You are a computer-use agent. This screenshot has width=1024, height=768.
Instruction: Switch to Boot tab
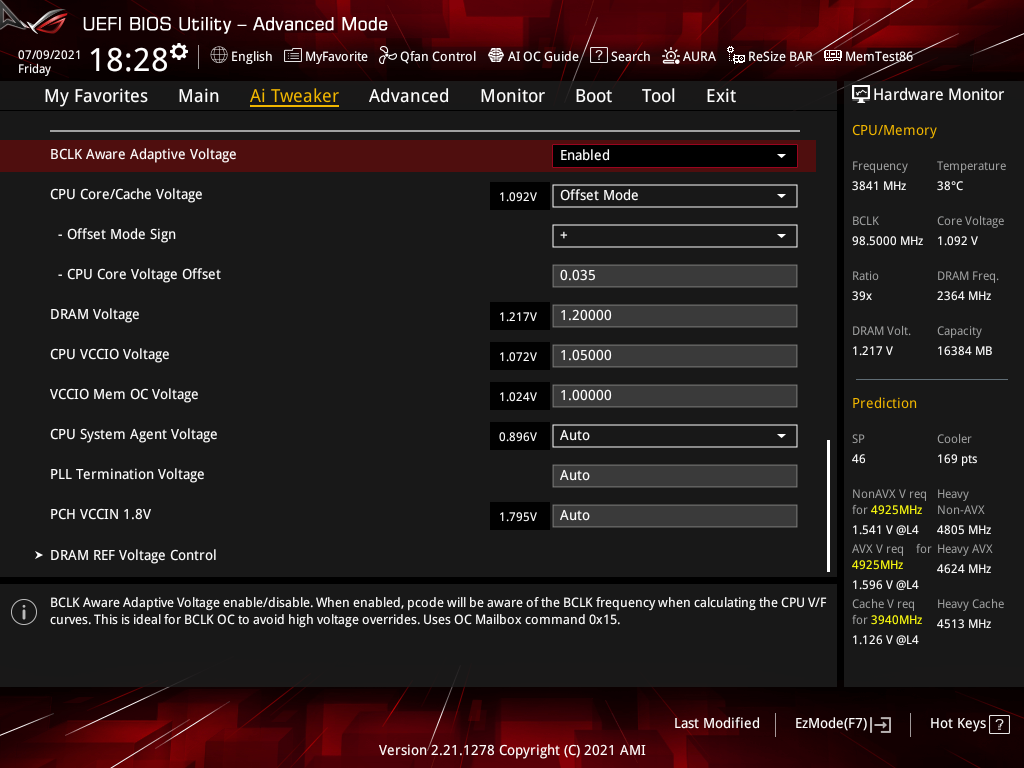[x=593, y=96]
